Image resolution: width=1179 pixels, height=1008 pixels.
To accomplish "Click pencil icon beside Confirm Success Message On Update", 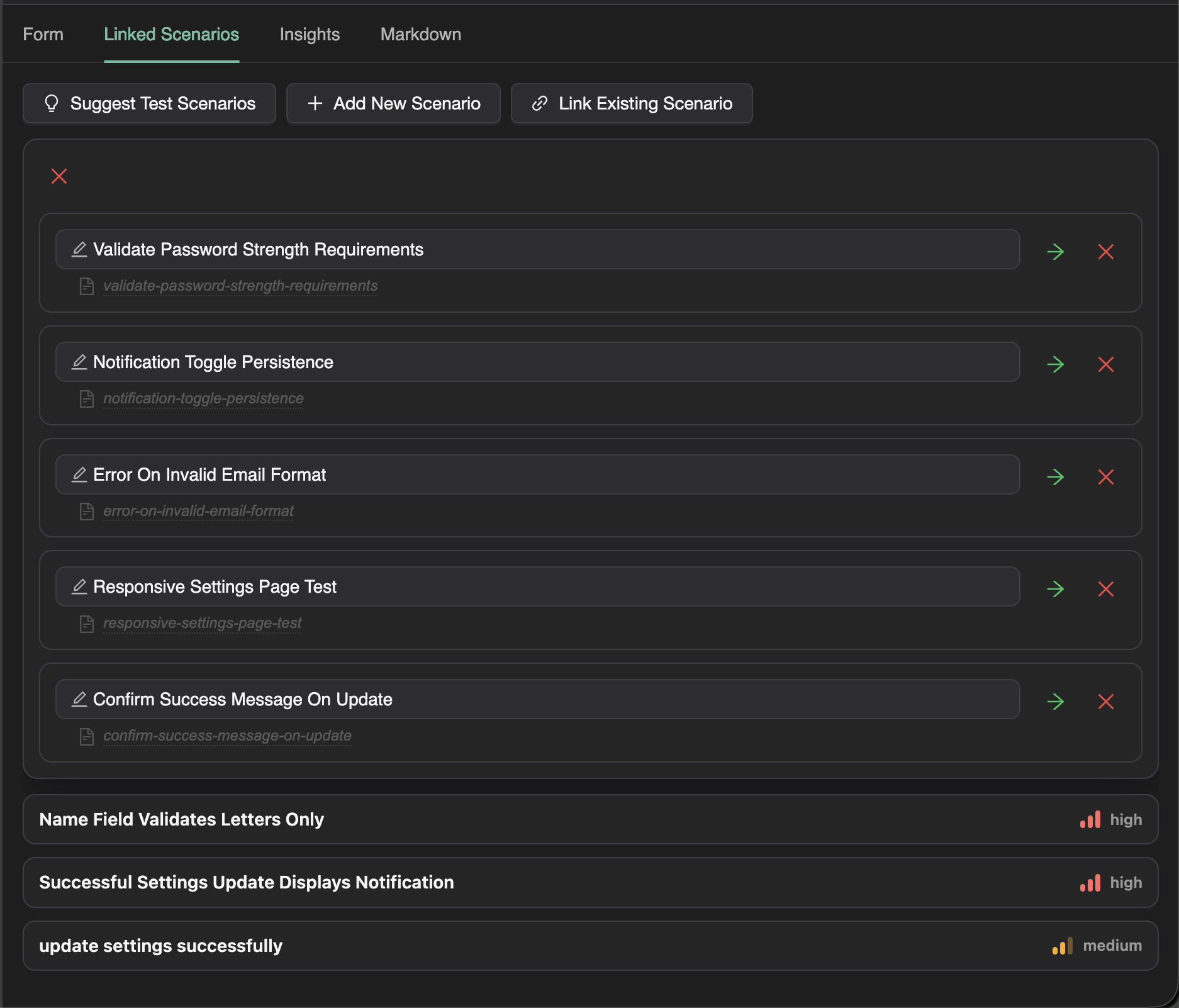I will pyautogui.click(x=79, y=700).
